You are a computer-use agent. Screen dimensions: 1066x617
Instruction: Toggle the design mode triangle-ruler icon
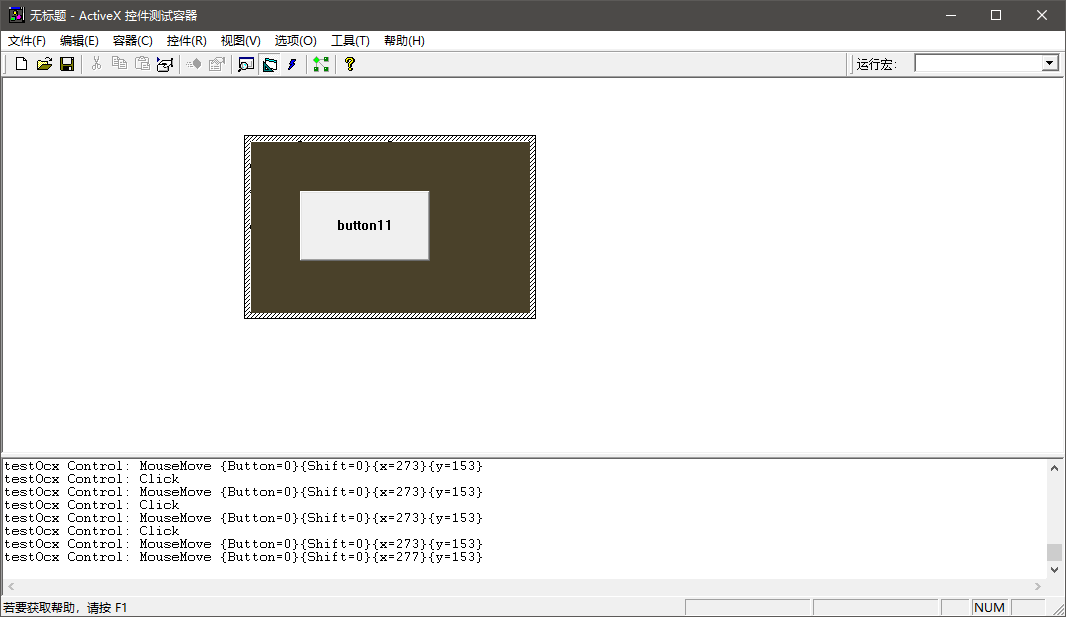[269, 64]
